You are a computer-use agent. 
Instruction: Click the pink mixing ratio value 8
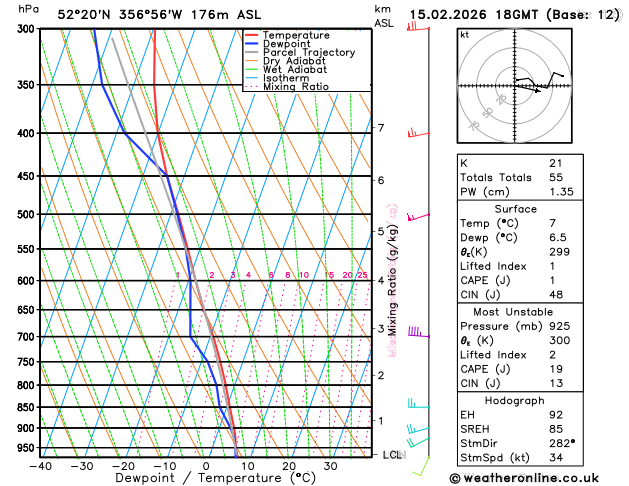[x=288, y=275]
